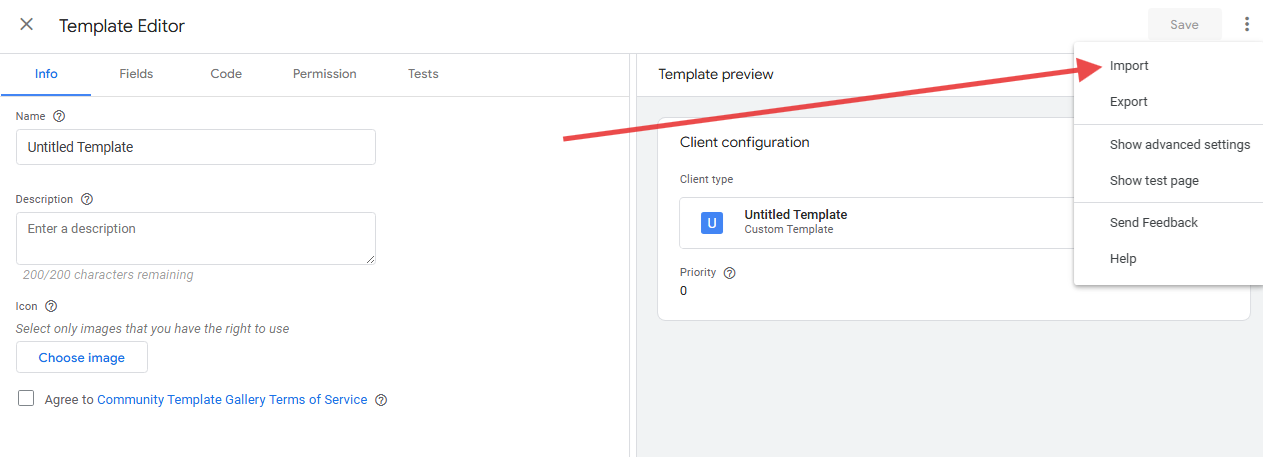Close the Template Editor with X icon
Screen dimensions: 1263x457
27,25
